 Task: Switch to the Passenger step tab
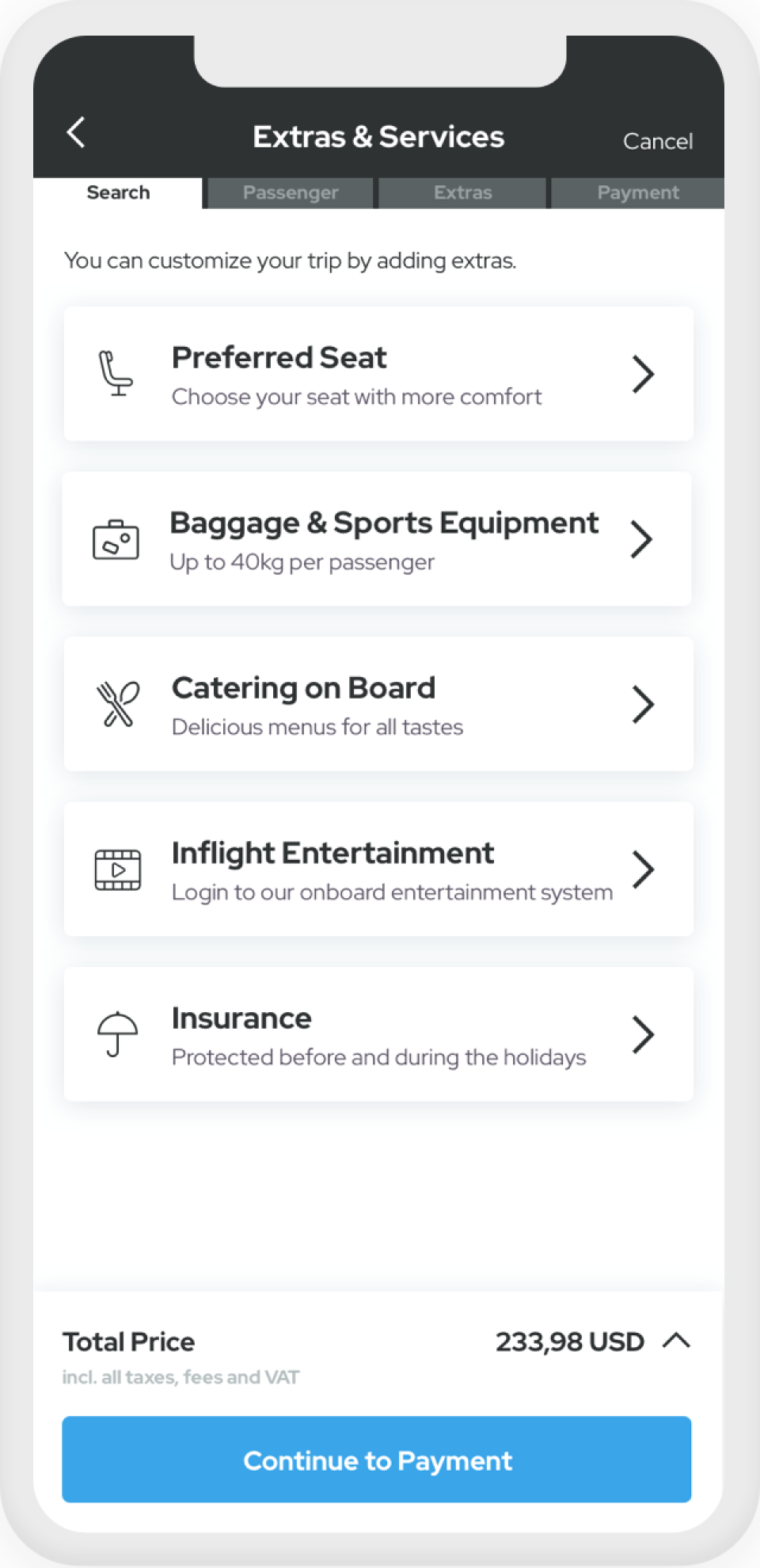(291, 192)
